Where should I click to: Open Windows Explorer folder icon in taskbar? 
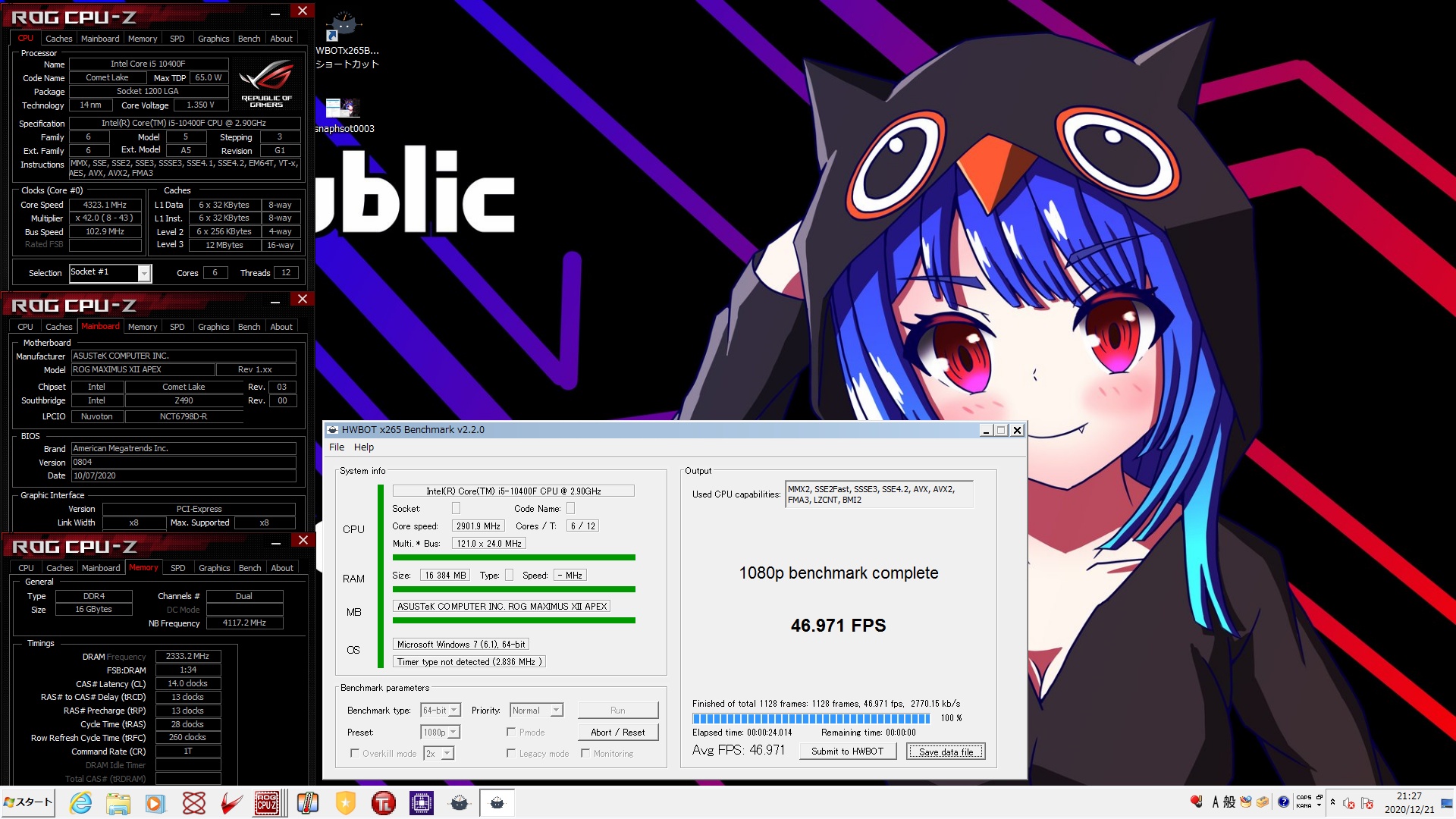pyautogui.click(x=118, y=803)
